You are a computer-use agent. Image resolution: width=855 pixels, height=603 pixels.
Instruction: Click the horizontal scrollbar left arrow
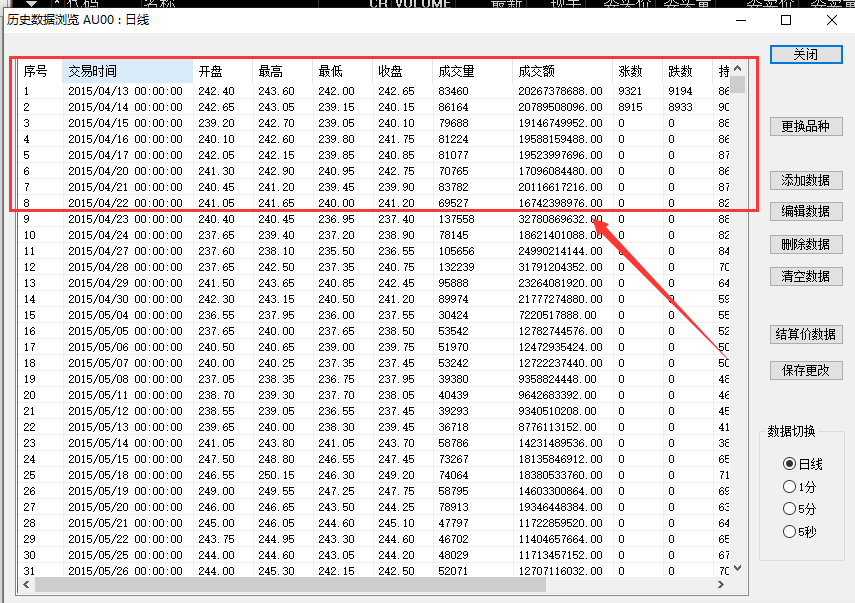[x=26, y=584]
